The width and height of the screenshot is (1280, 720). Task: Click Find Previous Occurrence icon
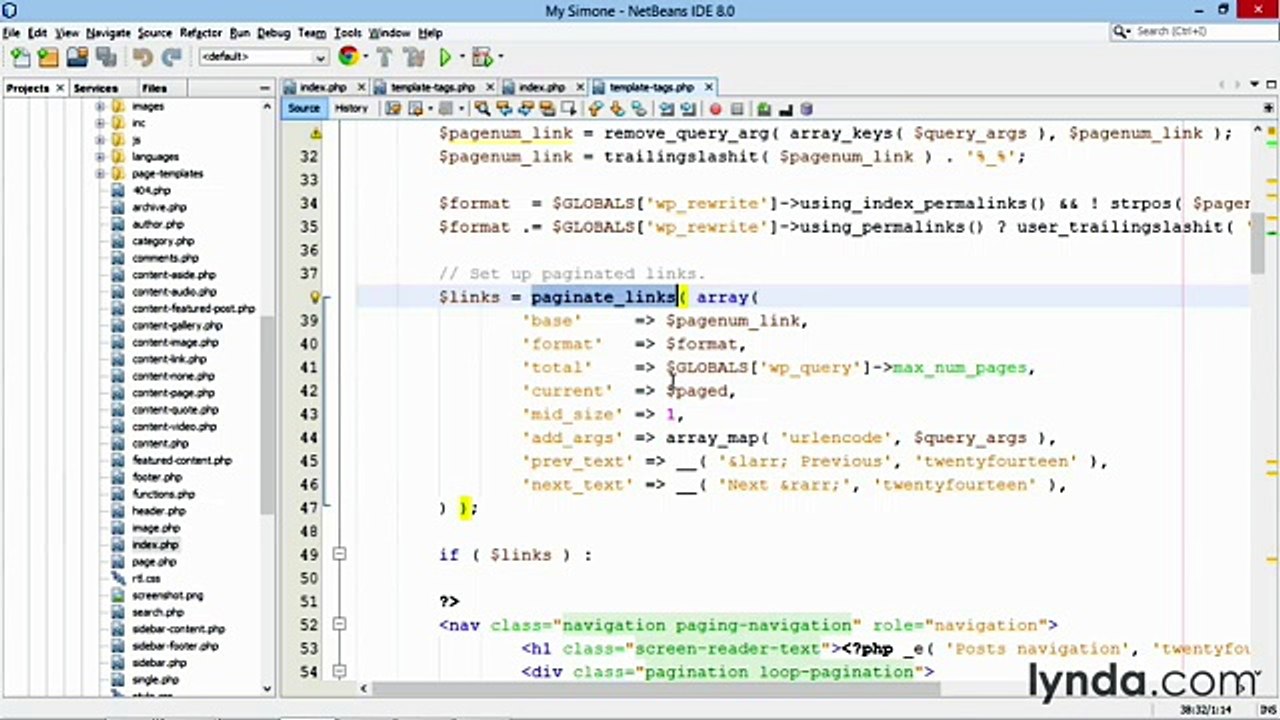[504, 108]
